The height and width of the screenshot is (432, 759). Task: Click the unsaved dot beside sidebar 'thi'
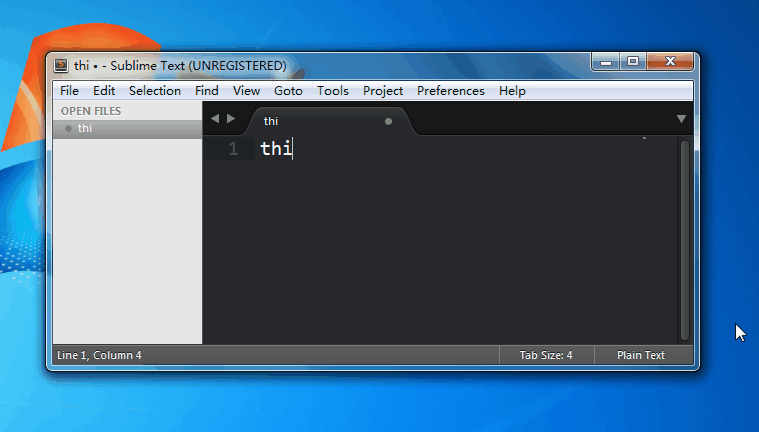pos(68,128)
